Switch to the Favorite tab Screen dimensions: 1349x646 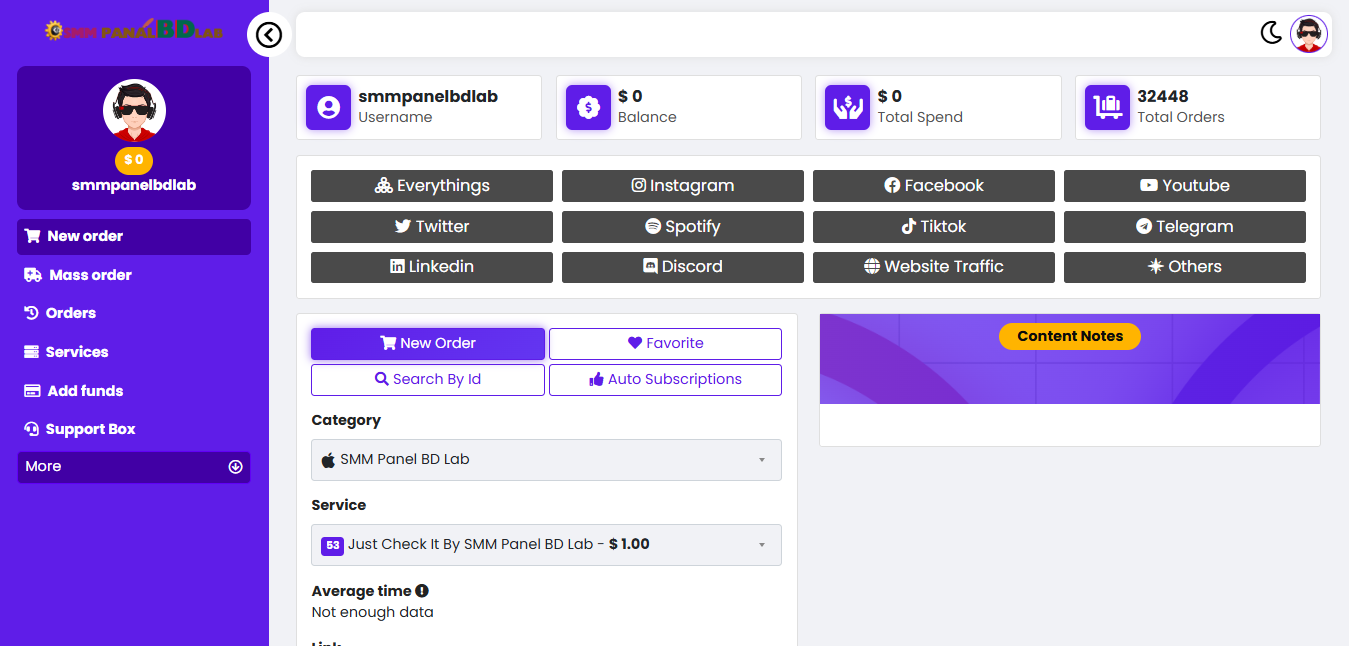click(x=665, y=343)
